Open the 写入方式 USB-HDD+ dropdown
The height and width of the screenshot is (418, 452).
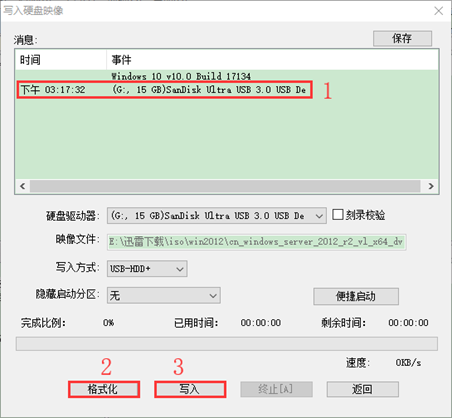pyautogui.click(x=147, y=269)
